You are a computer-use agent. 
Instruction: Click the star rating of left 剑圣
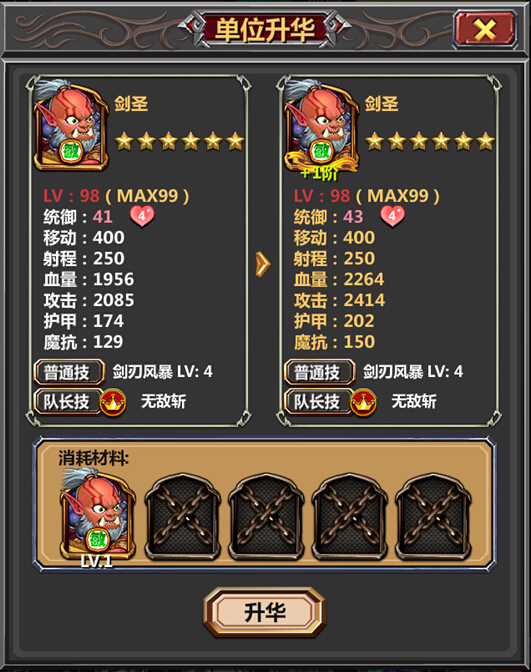point(180,141)
